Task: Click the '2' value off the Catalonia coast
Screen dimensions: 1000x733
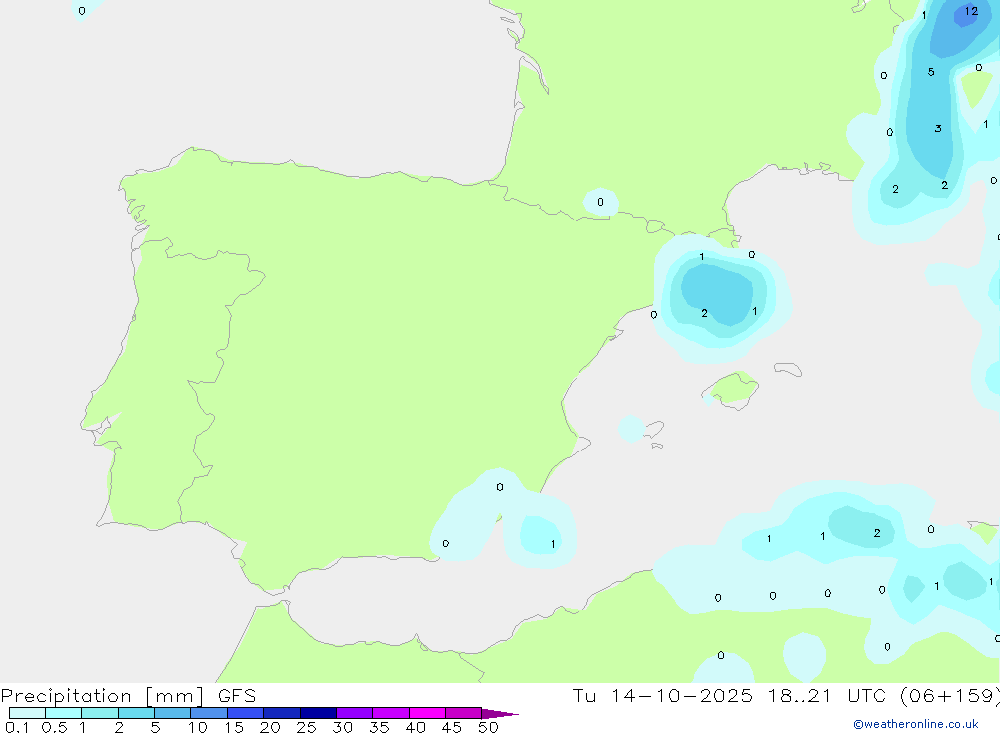Action: (x=705, y=313)
